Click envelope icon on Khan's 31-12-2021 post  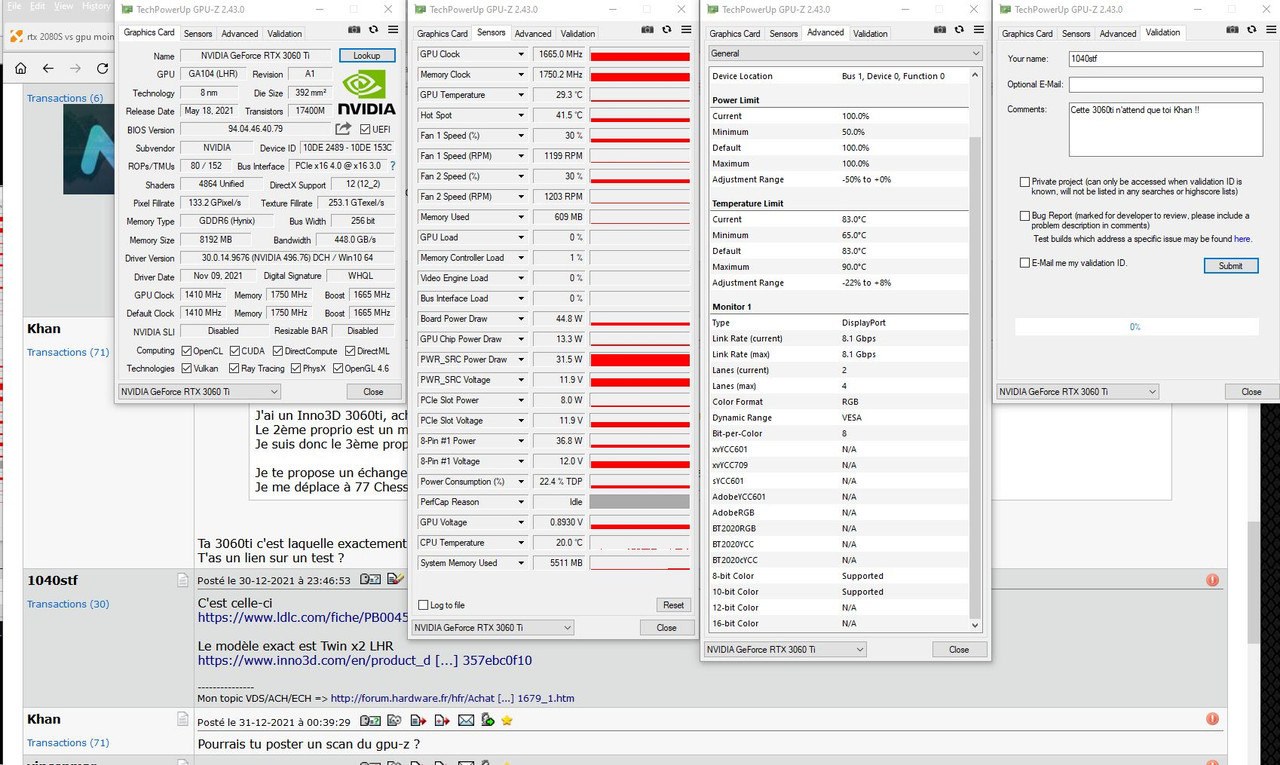click(466, 720)
